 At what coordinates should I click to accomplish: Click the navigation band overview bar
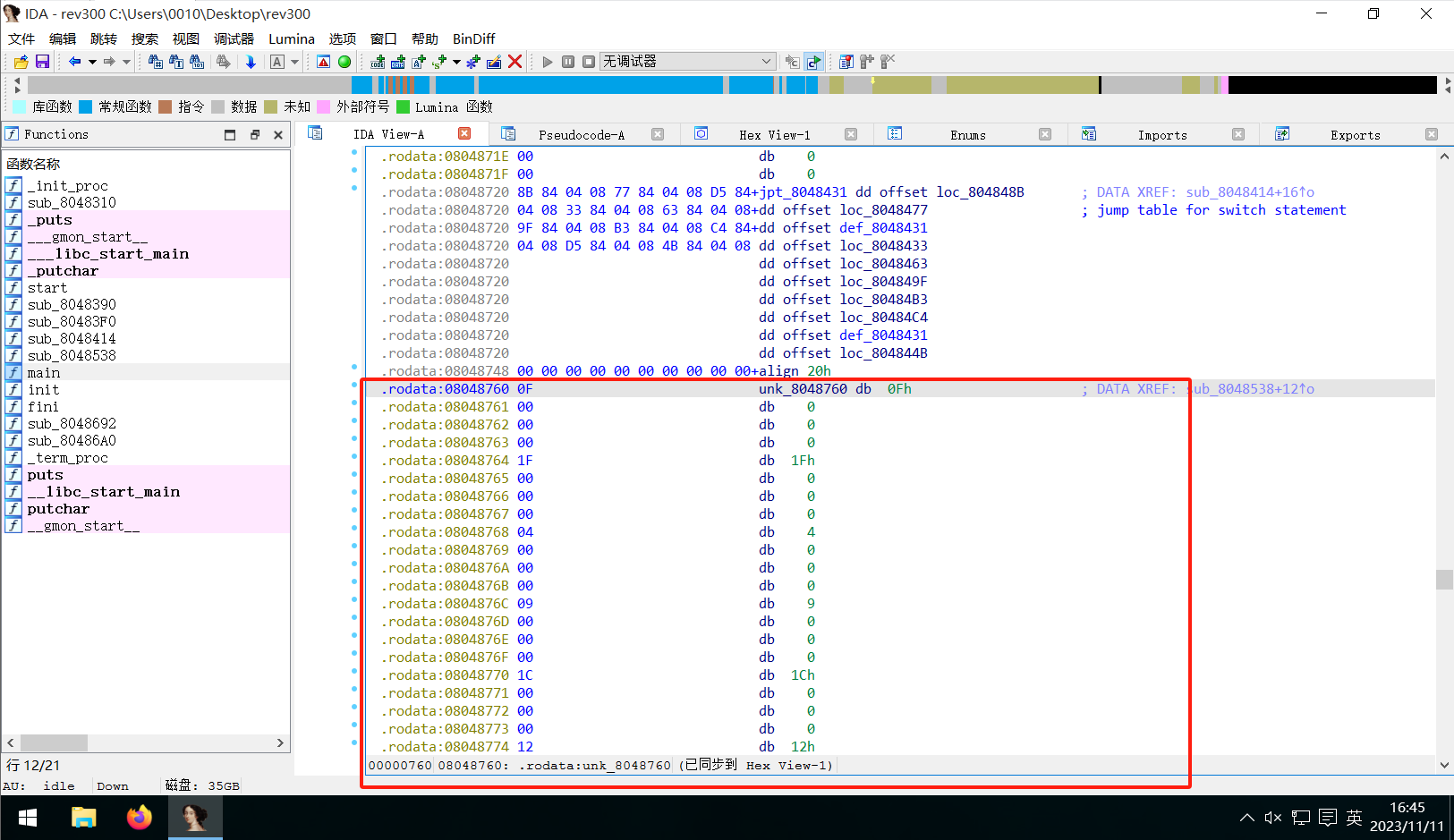click(x=732, y=85)
